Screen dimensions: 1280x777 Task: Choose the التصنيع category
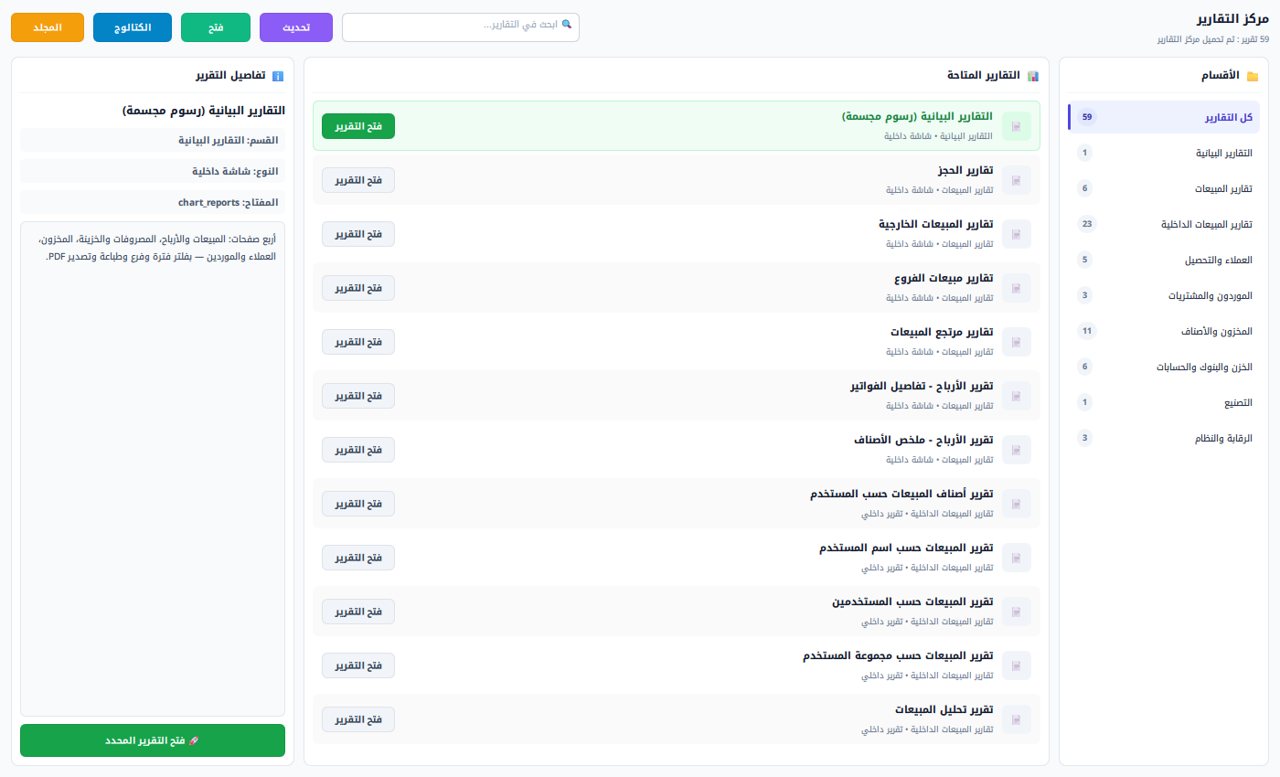[1164, 402]
